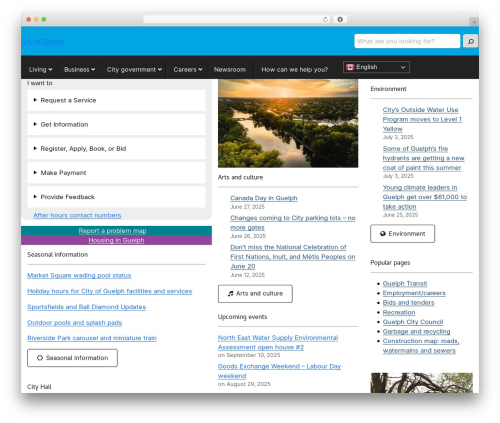The width and height of the screenshot is (500, 423).
Task: Open Changes coming to City parking lots article
Action: point(293,223)
